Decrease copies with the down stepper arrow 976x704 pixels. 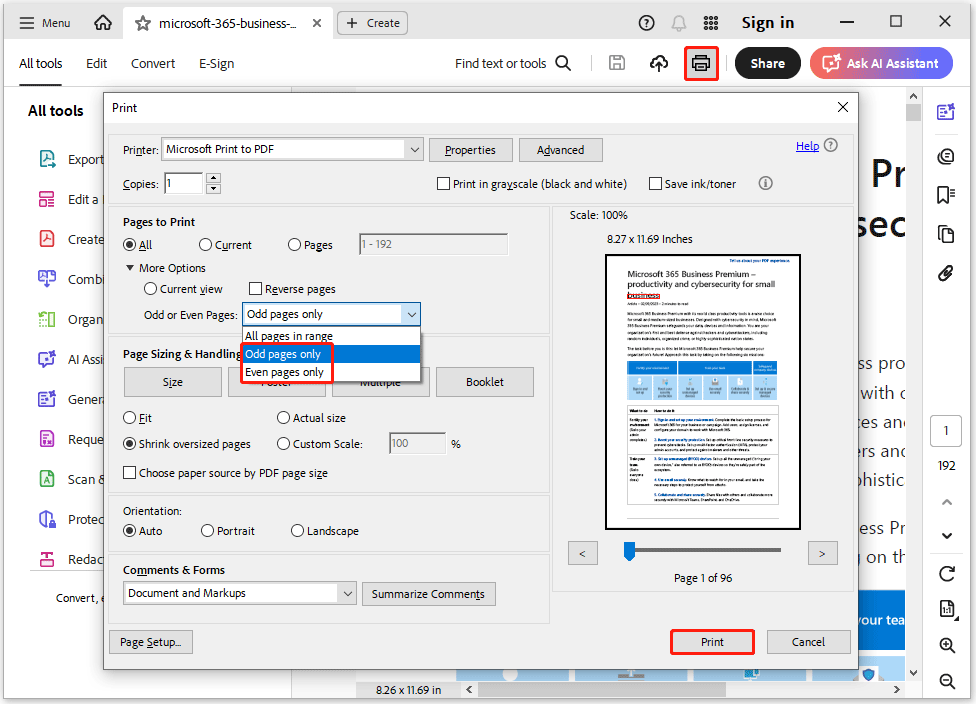click(213, 189)
